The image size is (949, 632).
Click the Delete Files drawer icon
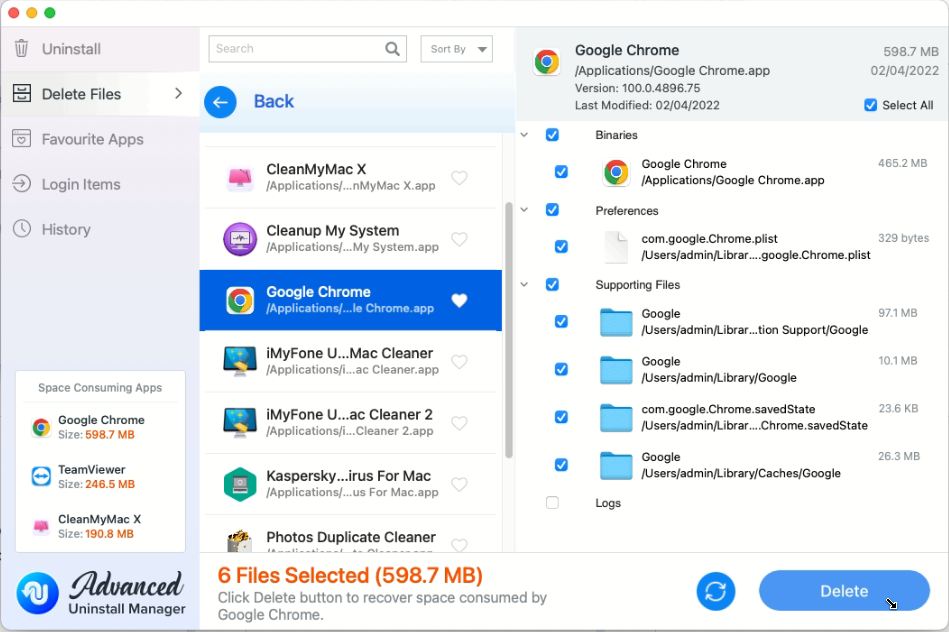tap(23, 93)
